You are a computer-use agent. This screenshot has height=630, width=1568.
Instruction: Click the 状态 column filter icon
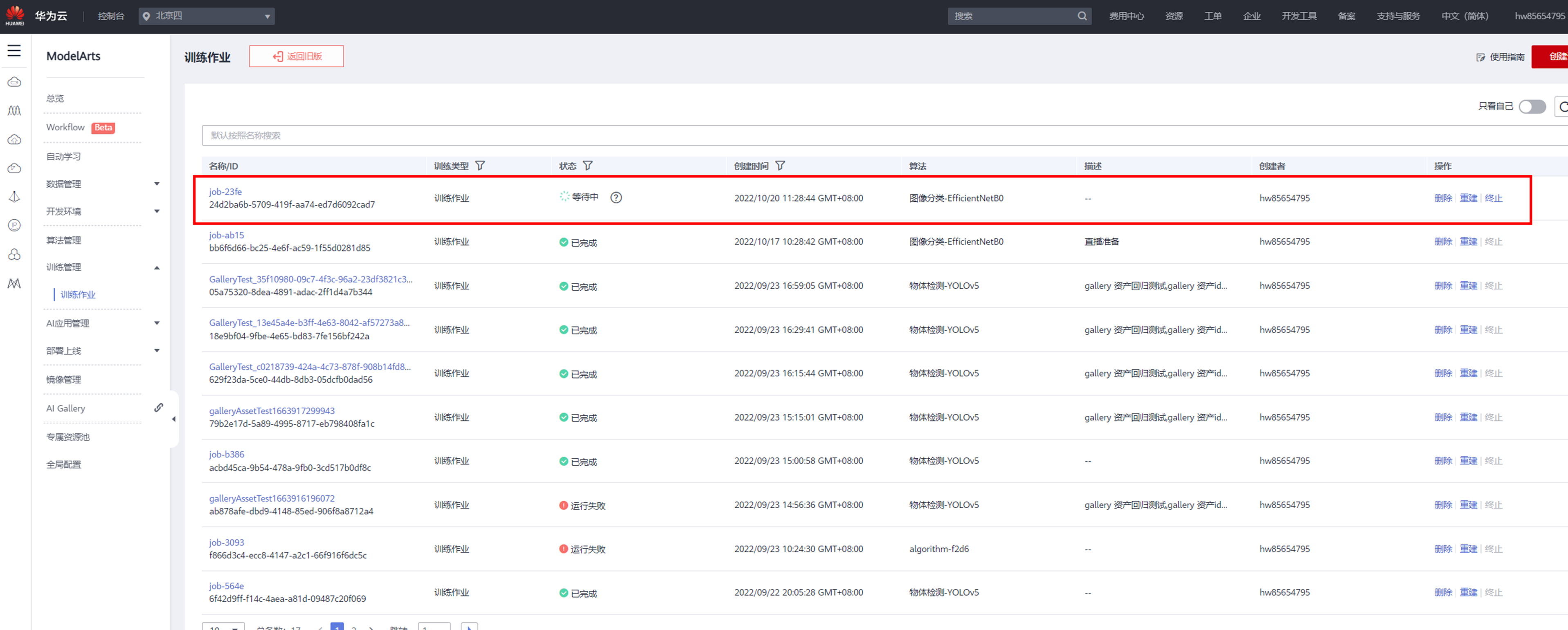pos(587,166)
